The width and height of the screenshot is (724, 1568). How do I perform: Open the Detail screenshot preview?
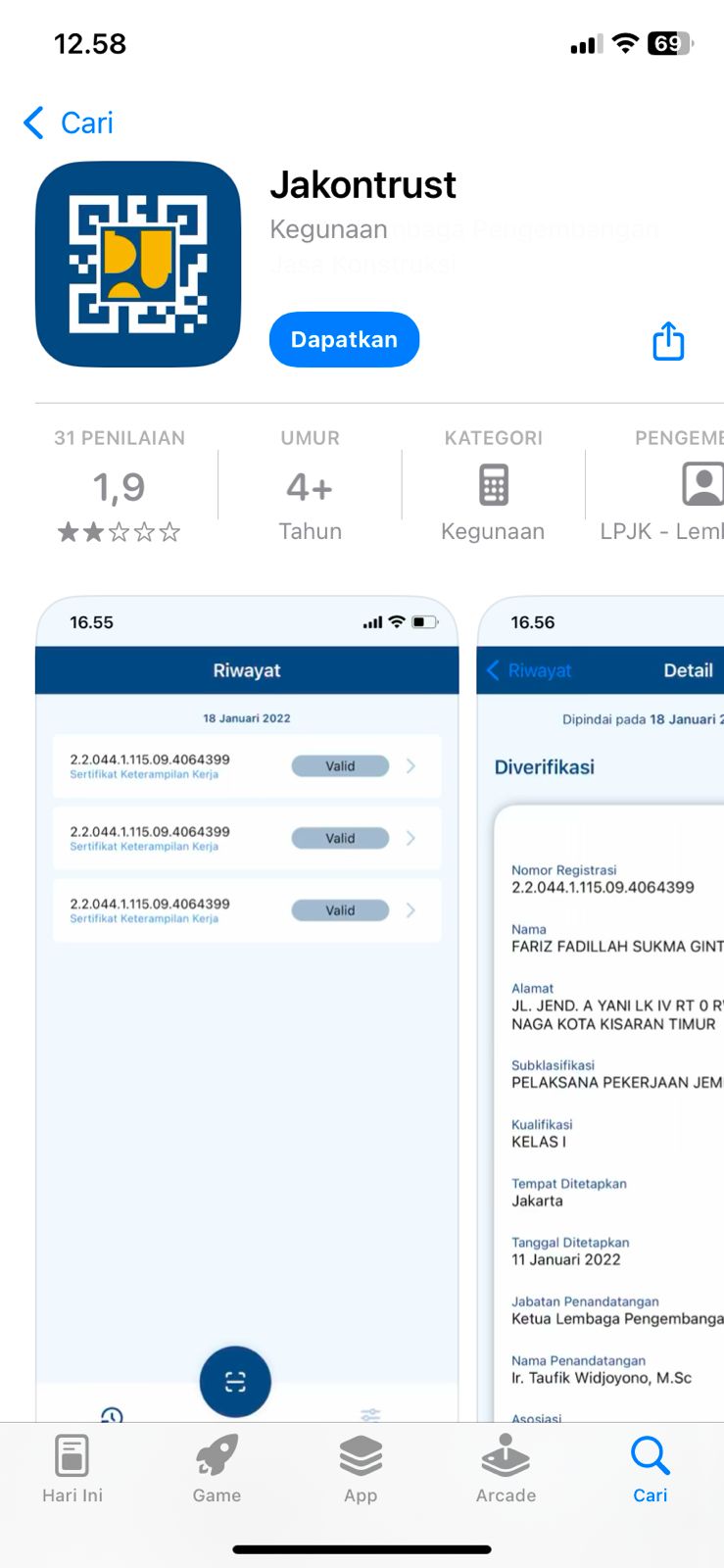(600, 1008)
